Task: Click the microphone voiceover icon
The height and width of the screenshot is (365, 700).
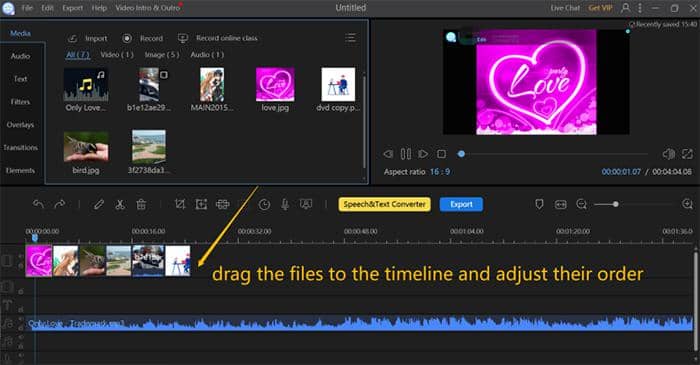Action: tap(285, 204)
